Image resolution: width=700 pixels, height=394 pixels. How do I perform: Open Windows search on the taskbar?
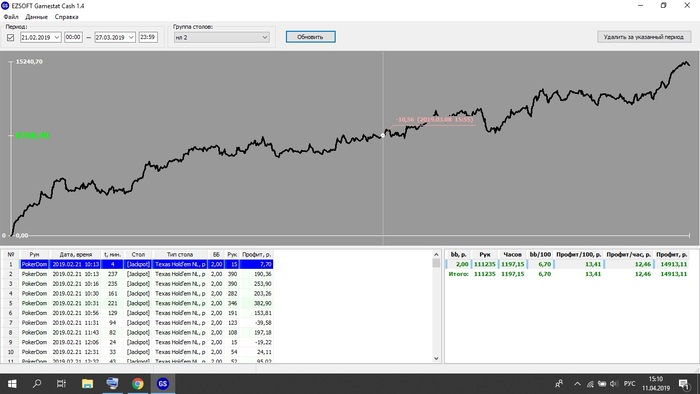37,384
